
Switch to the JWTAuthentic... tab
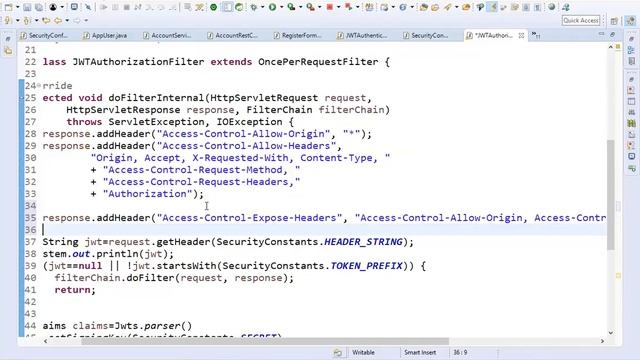363,36
